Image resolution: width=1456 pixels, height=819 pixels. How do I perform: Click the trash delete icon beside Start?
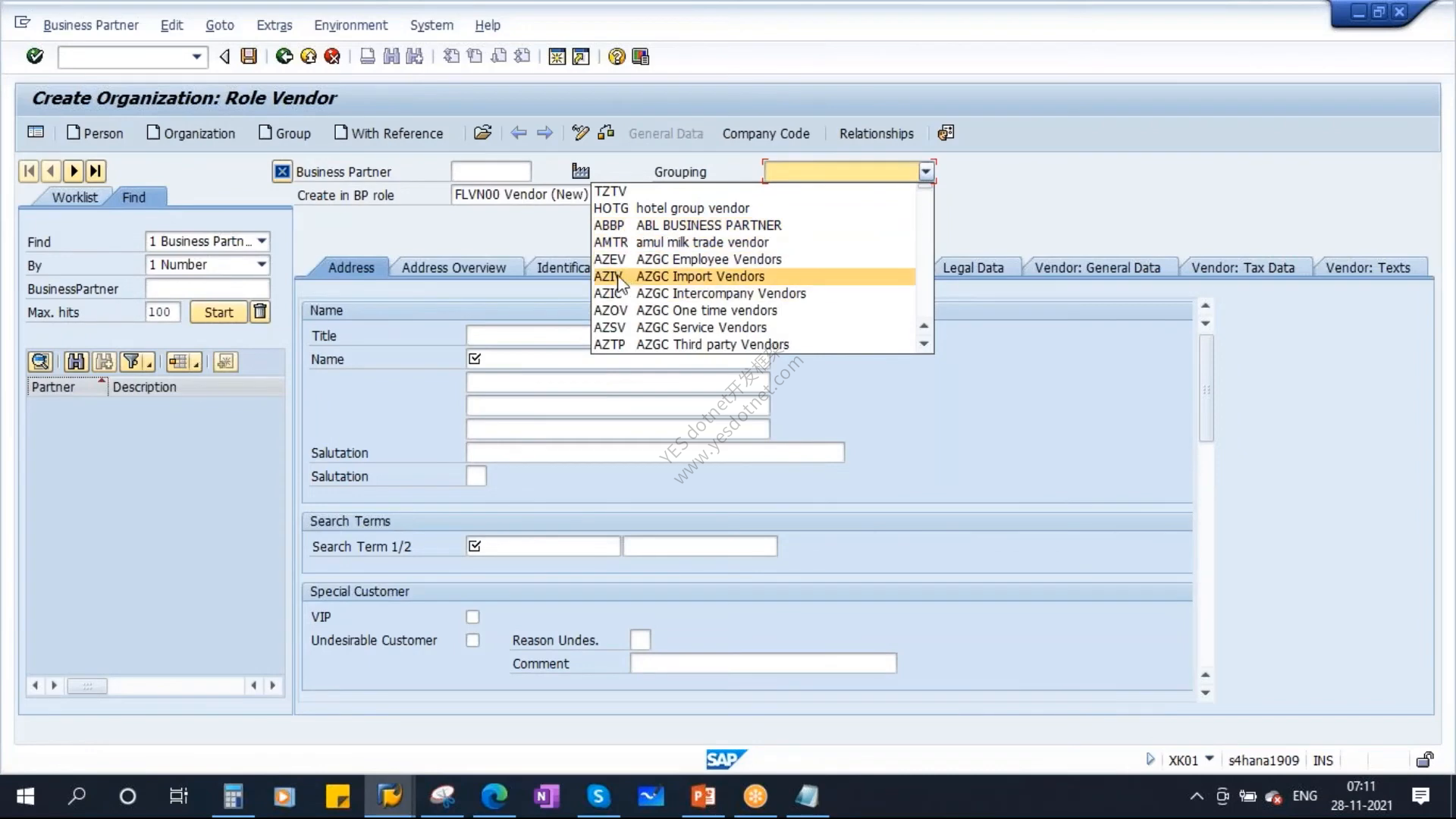260,312
